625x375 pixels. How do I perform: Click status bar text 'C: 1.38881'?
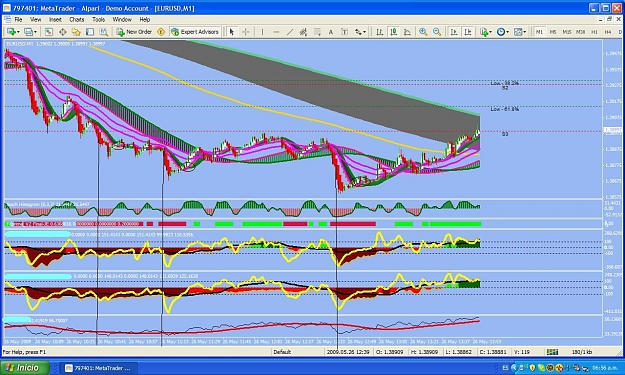click(x=493, y=352)
